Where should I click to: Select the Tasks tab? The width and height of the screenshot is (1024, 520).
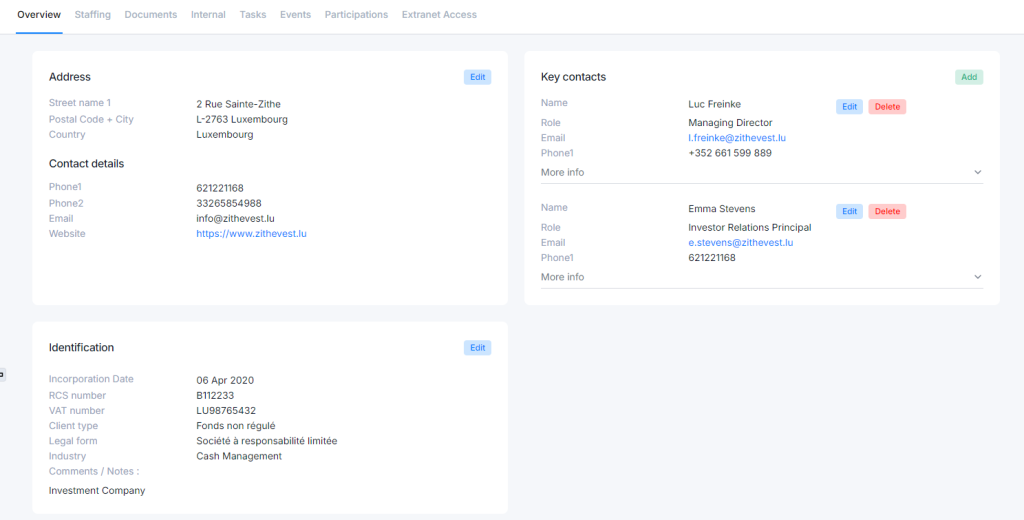click(x=253, y=15)
